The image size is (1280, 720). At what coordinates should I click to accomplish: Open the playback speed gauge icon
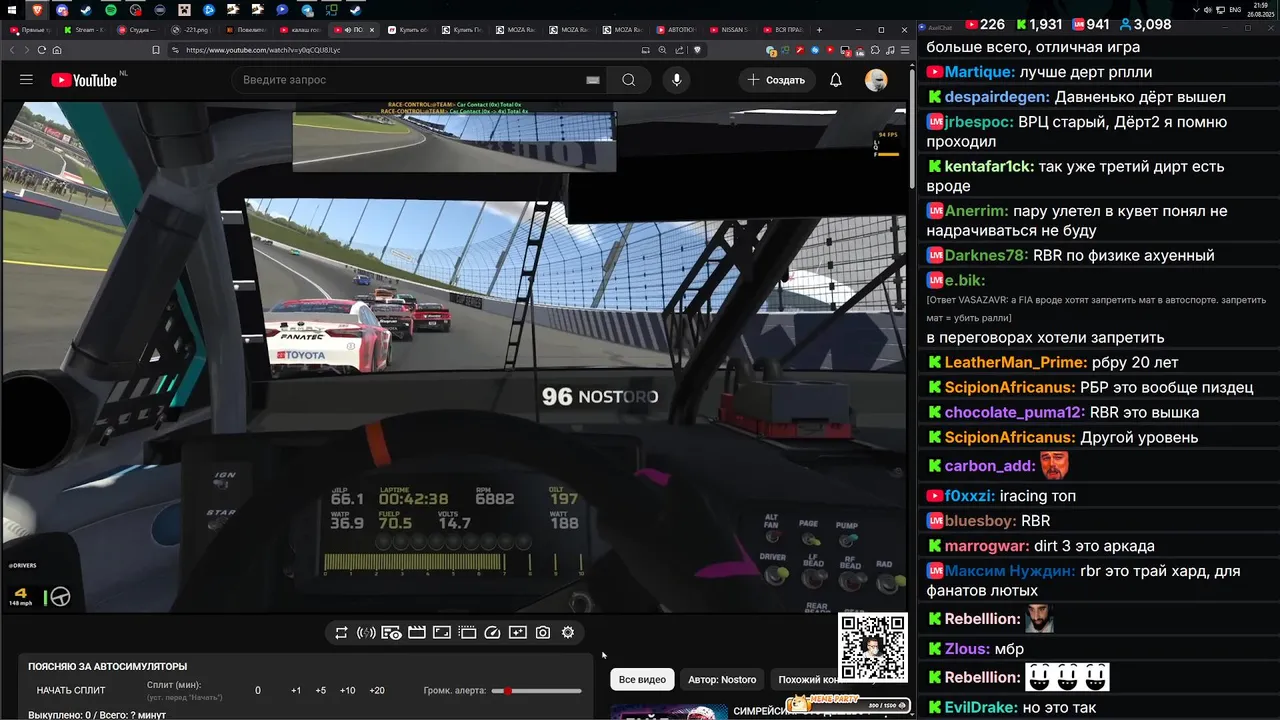click(x=492, y=633)
